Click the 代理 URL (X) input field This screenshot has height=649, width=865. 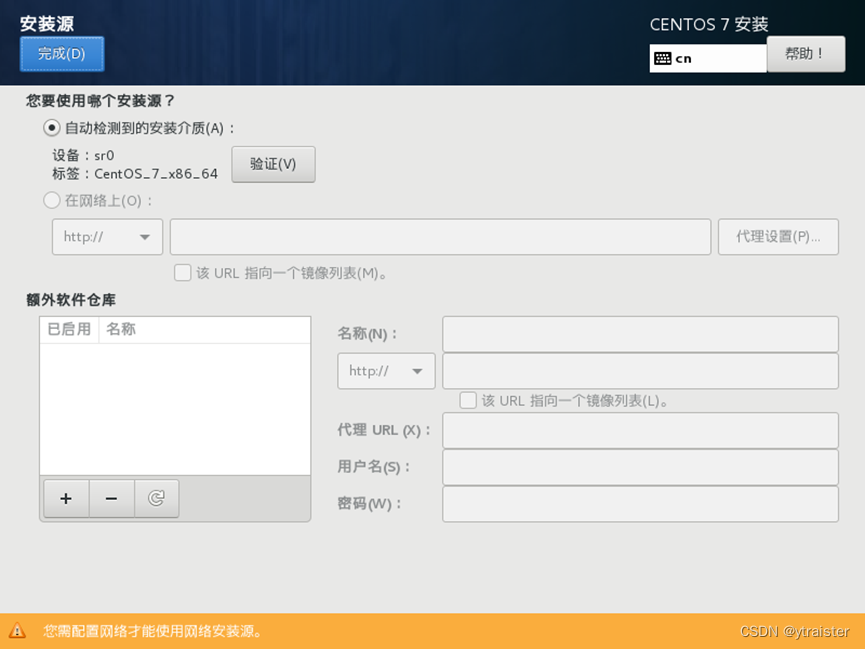coord(640,430)
